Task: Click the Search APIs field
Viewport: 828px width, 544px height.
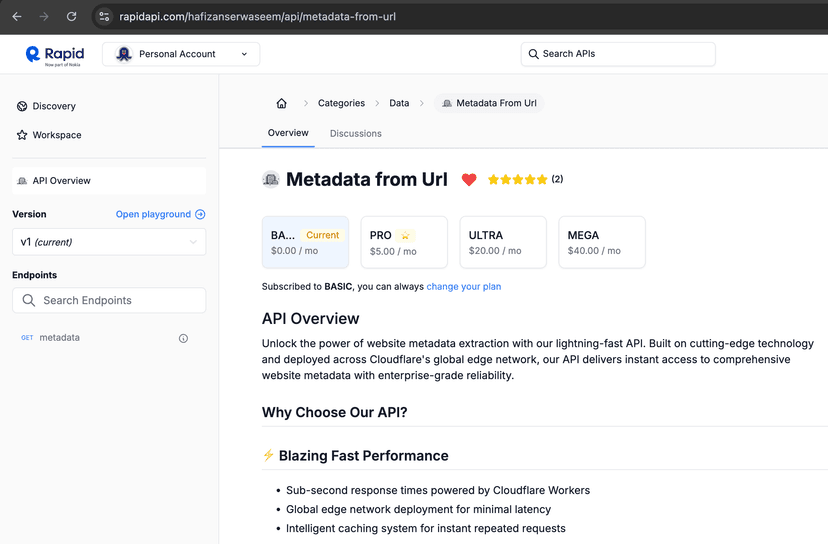Action: (x=618, y=54)
